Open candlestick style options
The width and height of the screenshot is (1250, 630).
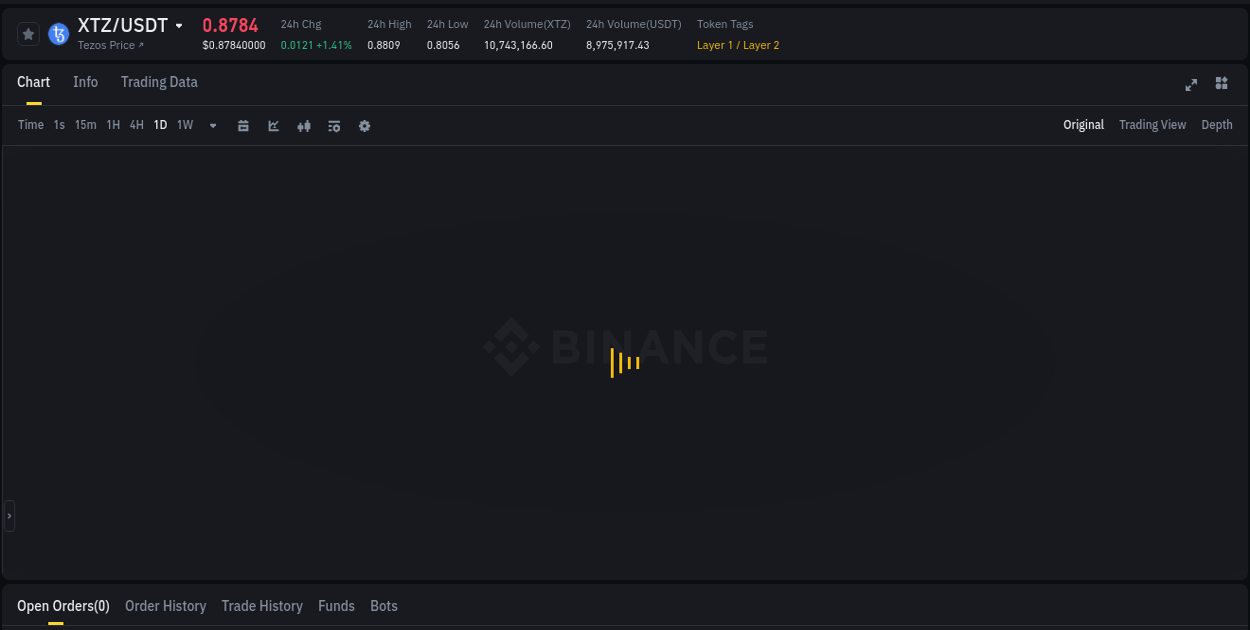304,125
